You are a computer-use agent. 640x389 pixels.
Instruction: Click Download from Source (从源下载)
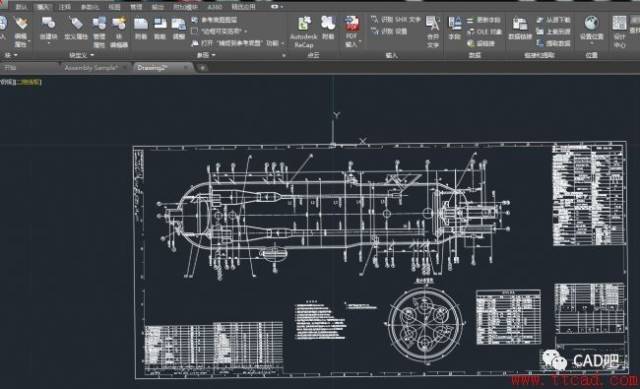553,20
